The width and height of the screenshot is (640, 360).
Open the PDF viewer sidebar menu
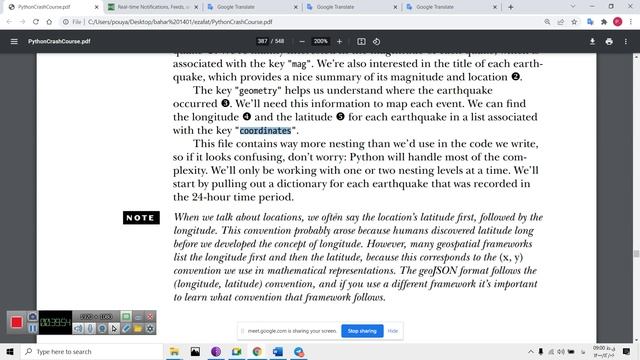(x=14, y=41)
